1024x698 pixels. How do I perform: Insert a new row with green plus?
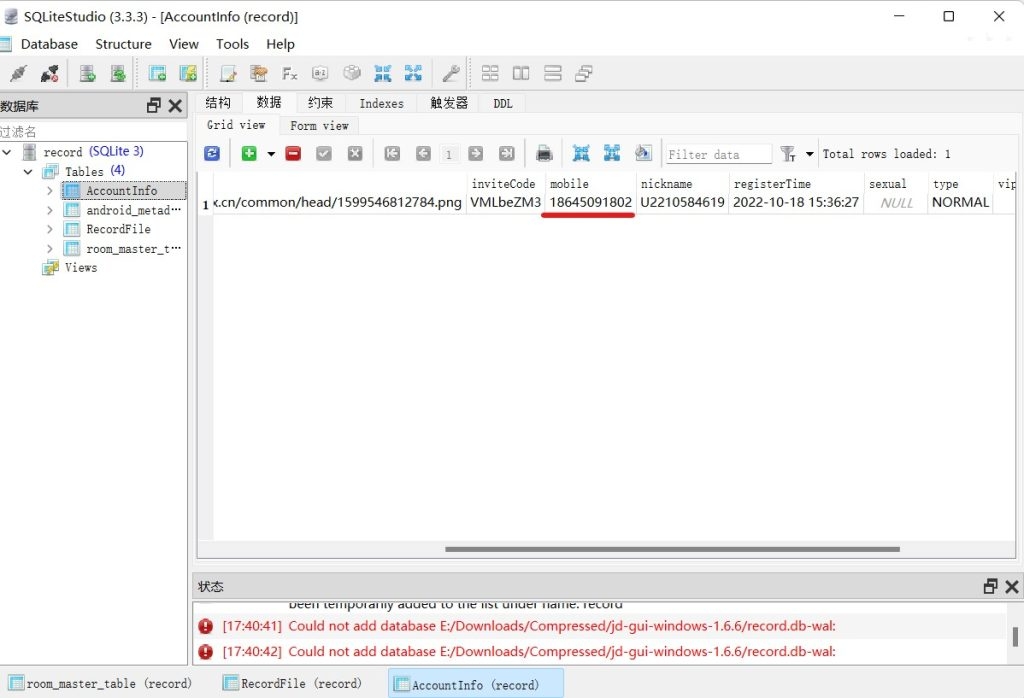click(x=248, y=153)
